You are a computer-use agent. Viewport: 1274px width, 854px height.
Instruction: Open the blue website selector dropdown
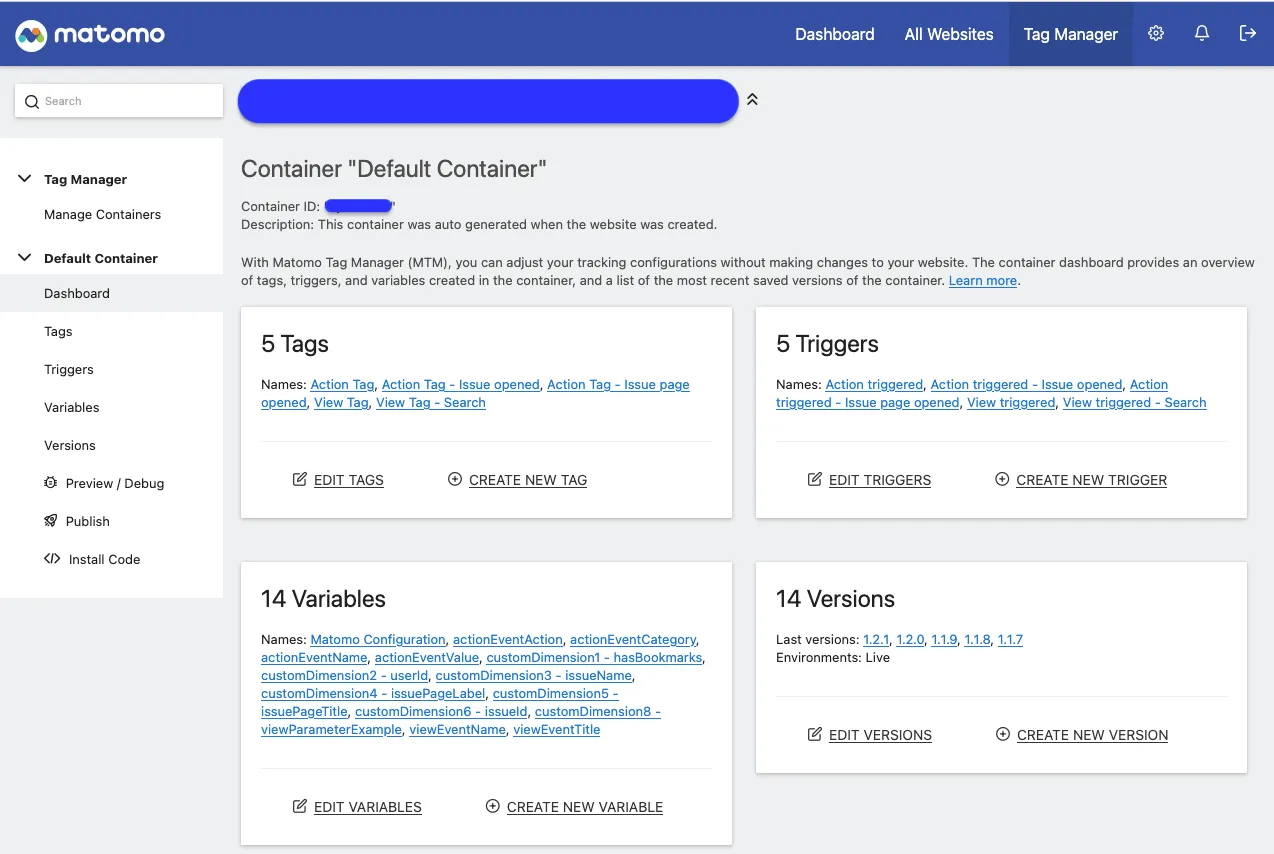(488, 101)
